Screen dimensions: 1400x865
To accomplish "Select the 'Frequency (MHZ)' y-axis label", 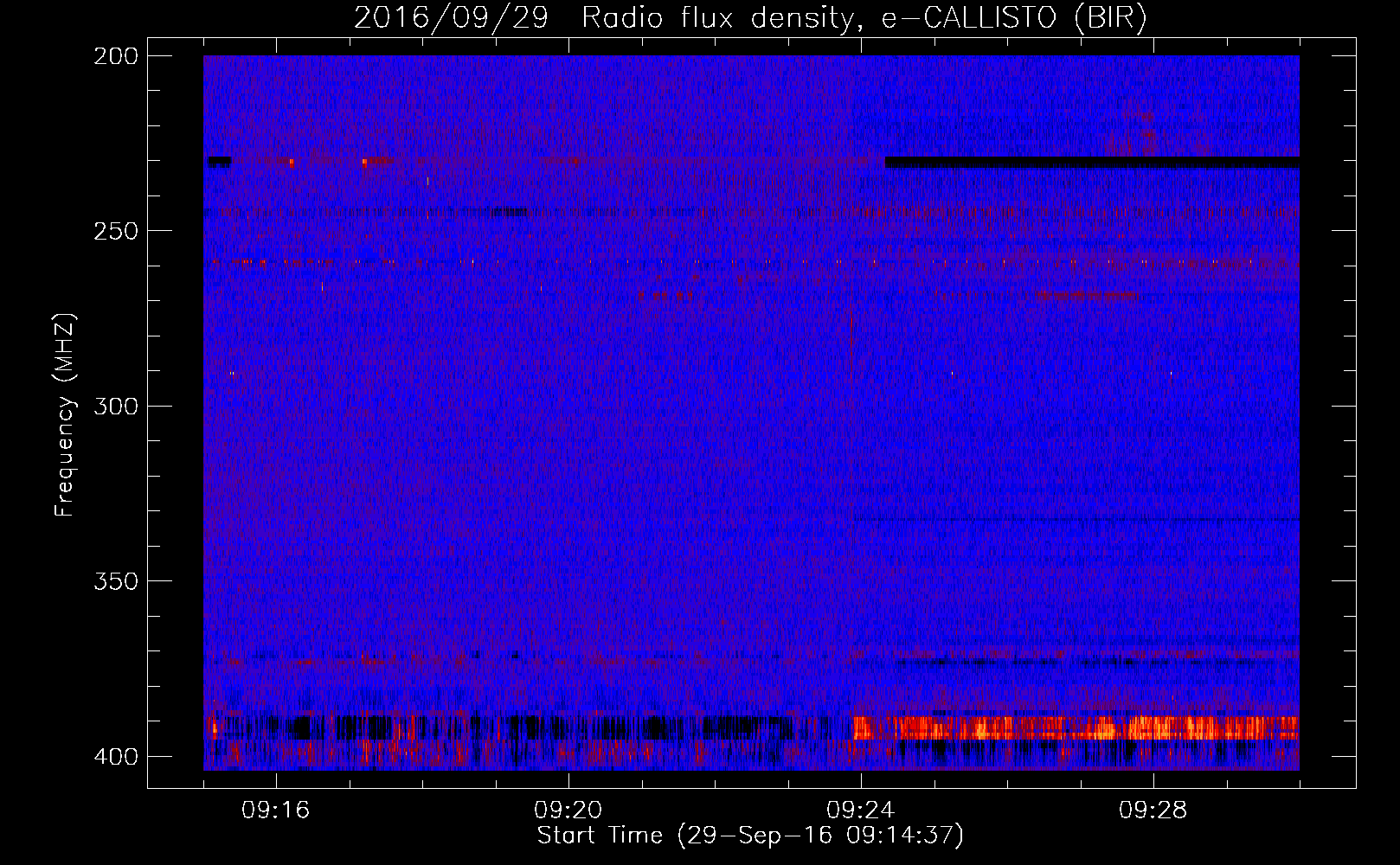I will 65,415.
